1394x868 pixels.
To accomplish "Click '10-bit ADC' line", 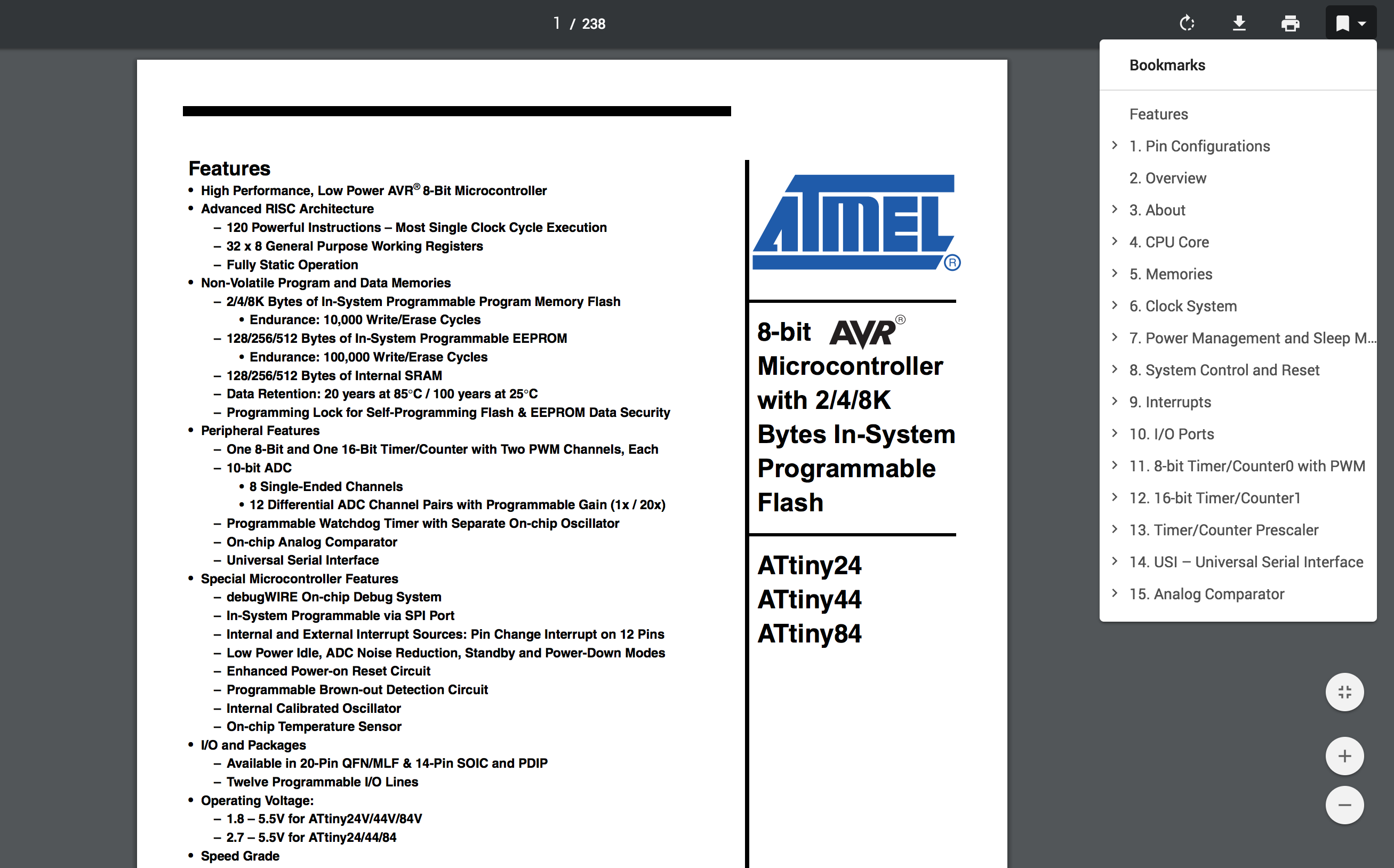I will click(259, 468).
